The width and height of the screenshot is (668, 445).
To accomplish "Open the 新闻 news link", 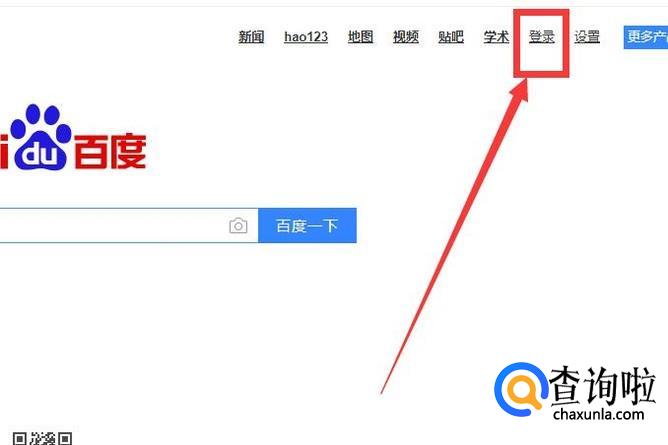I will (x=251, y=37).
